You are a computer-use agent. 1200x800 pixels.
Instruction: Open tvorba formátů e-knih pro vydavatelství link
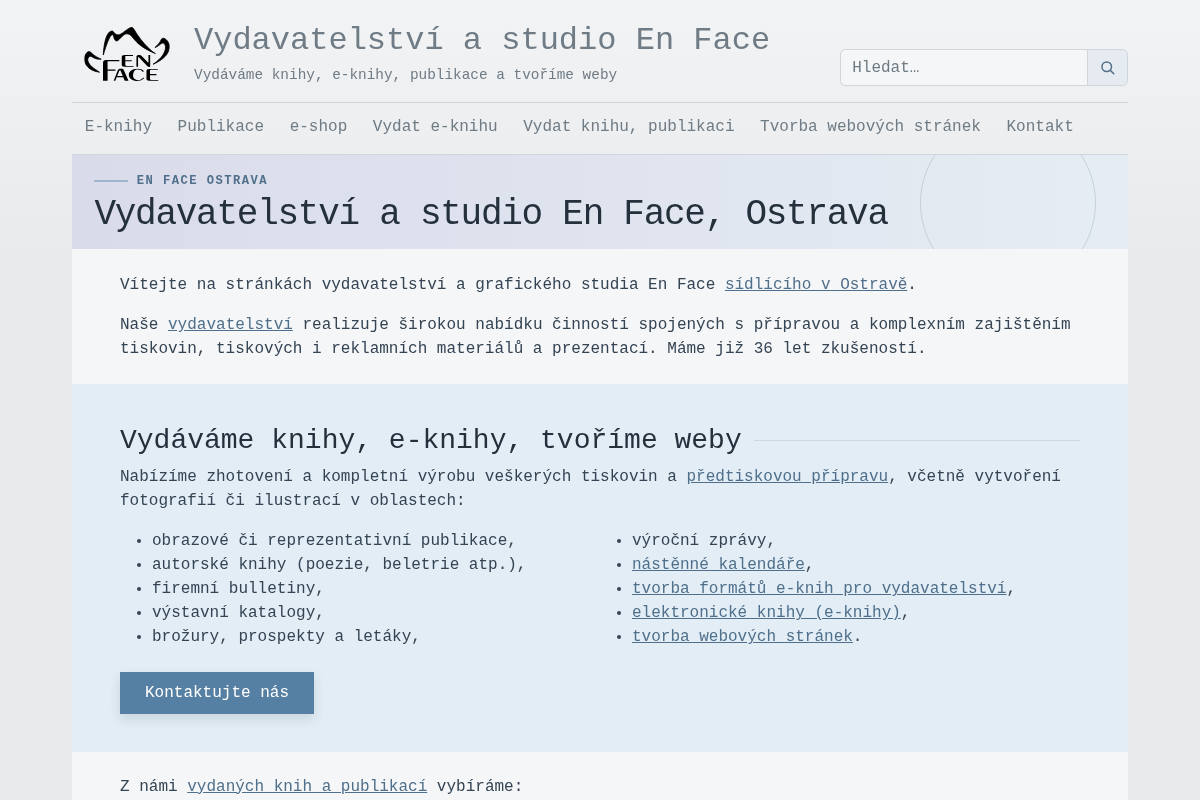[819, 589]
